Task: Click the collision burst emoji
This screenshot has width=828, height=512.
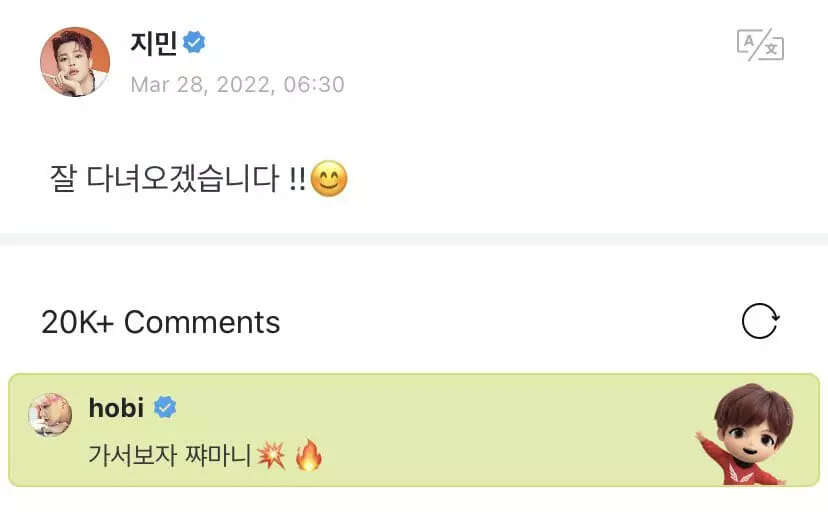Action: (271, 456)
